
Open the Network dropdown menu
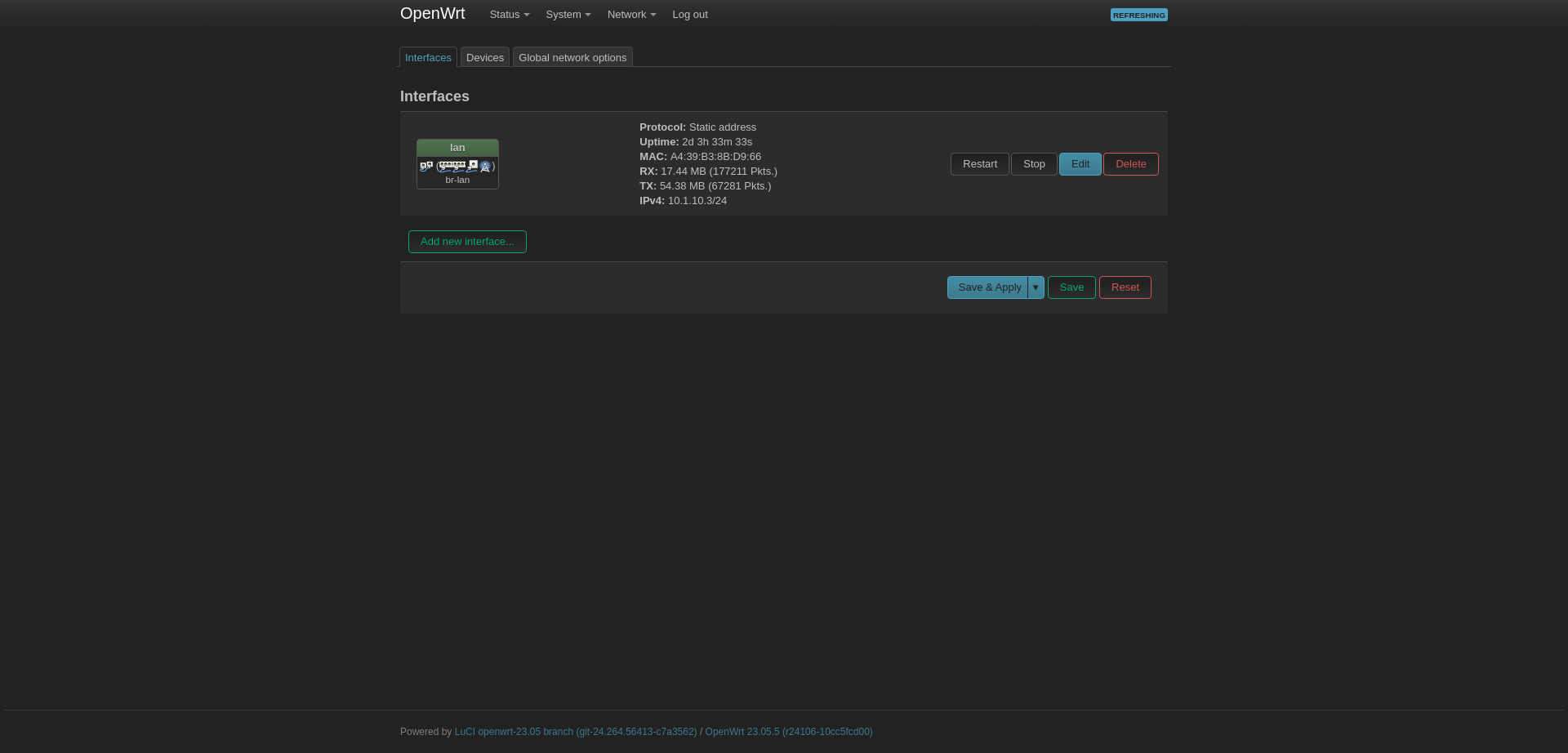pyautogui.click(x=631, y=15)
